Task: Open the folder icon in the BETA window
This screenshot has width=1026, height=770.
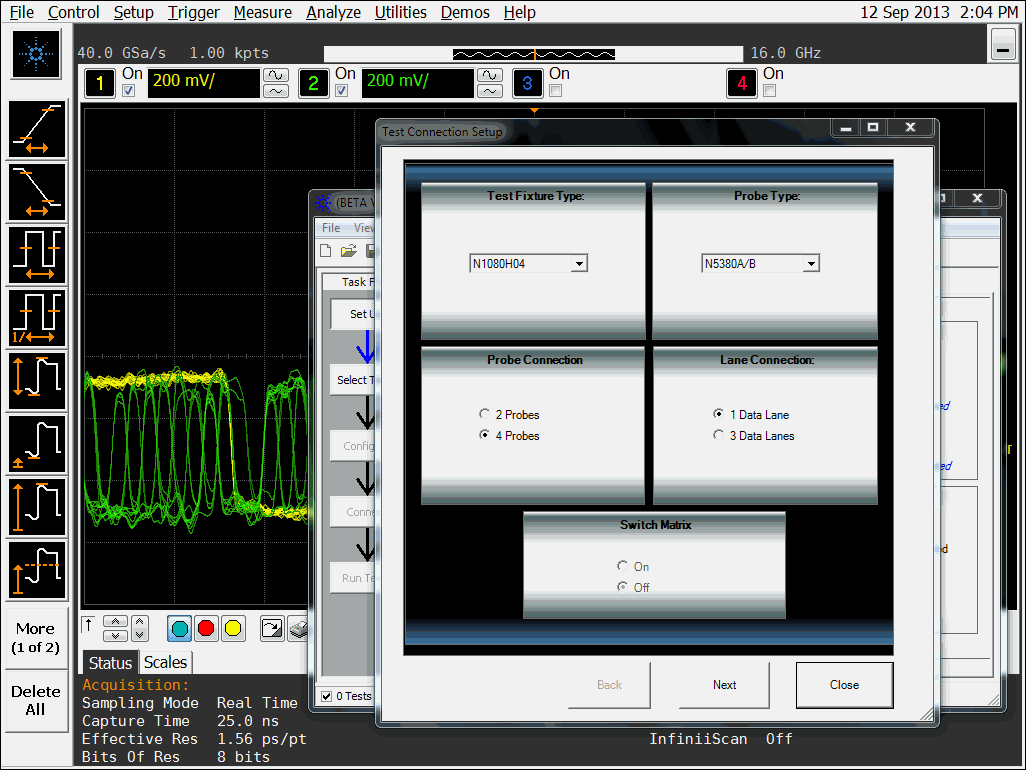Action: coord(348,251)
